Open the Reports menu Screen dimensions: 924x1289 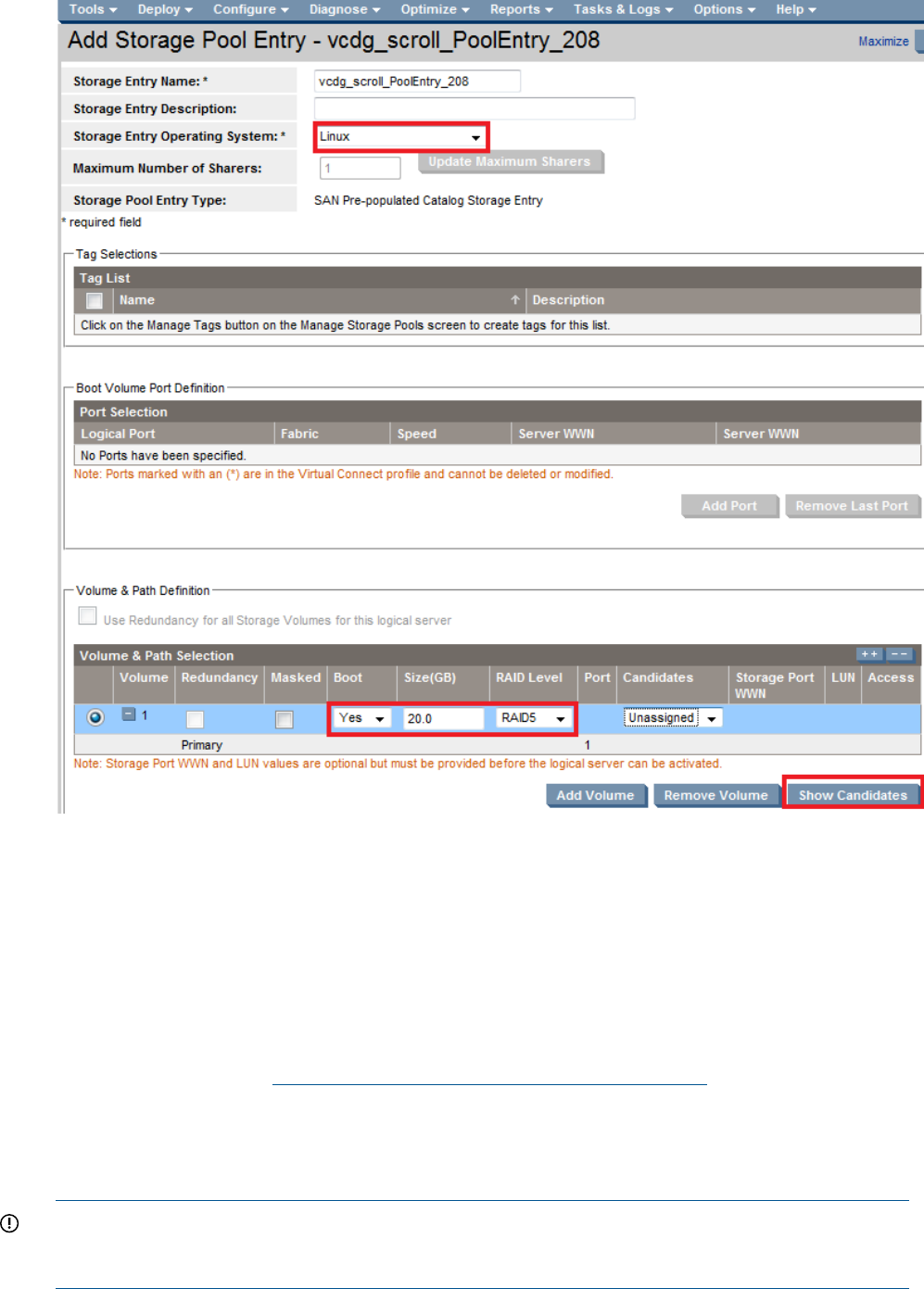click(521, 9)
